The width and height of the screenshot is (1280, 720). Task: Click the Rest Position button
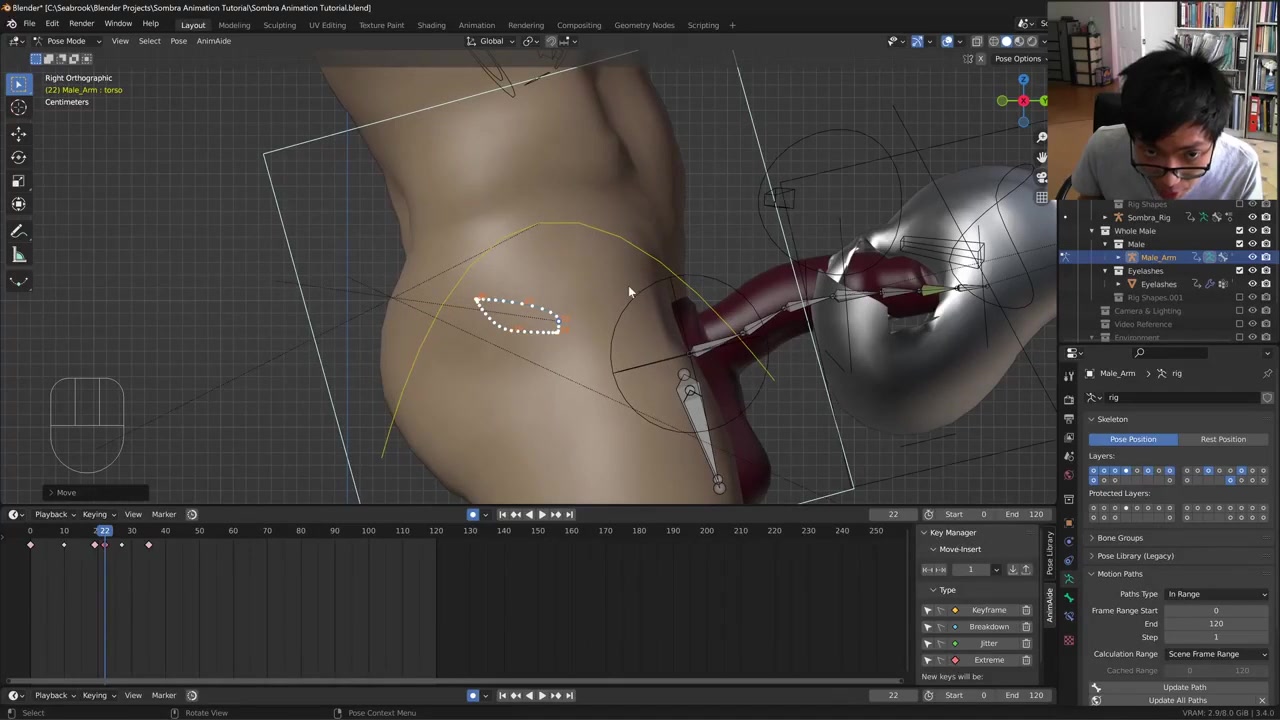[1223, 439]
